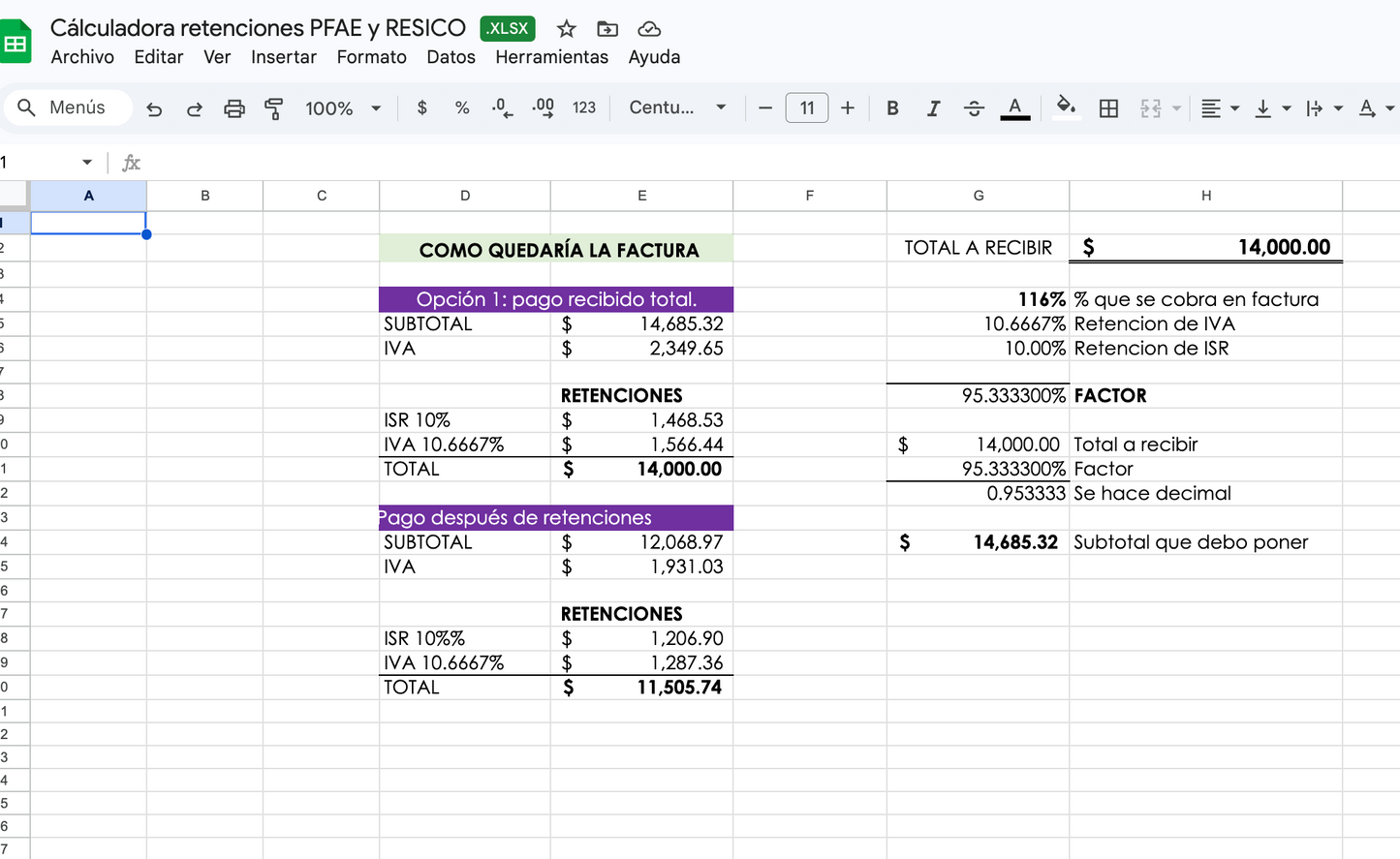
Task: Decrease decimal places
Action: 502,107
